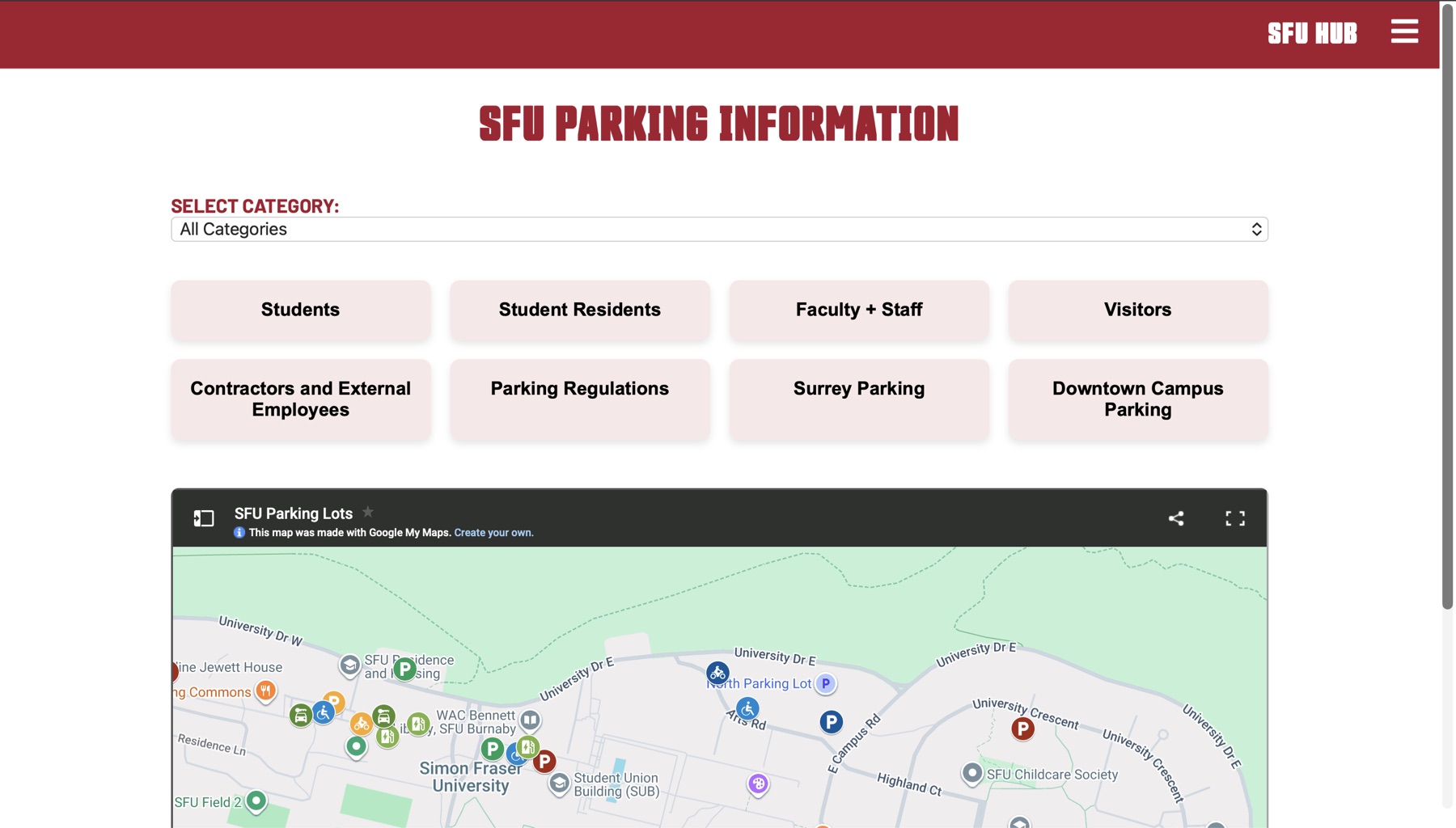Click the green P marker above Simon Fraser University
The image size is (1456, 828).
coord(493,750)
